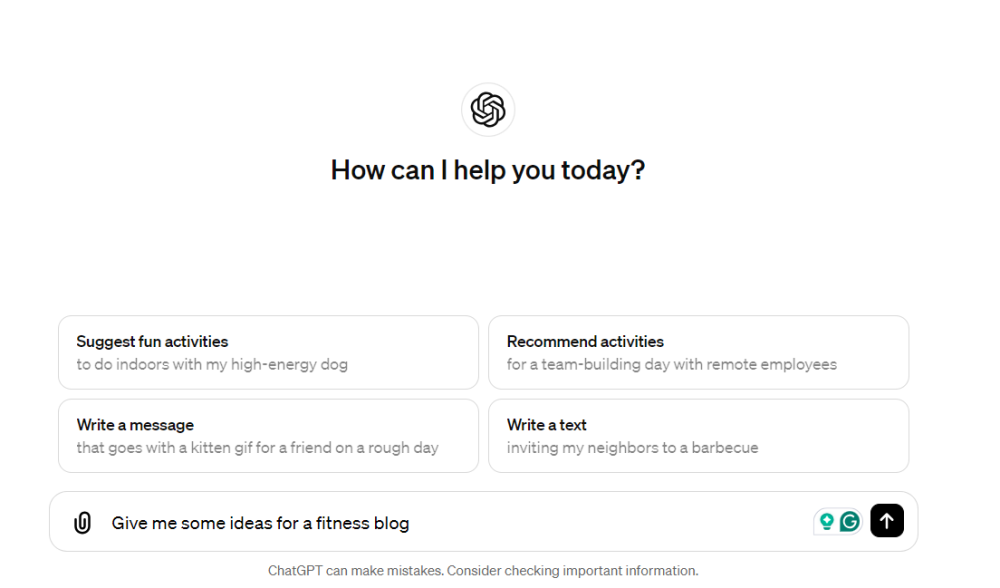Image resolution: width=1000 pixels, height=588 pixels.
Task: Toggle the Grammarly assistant widget pill
Action: 838,520
